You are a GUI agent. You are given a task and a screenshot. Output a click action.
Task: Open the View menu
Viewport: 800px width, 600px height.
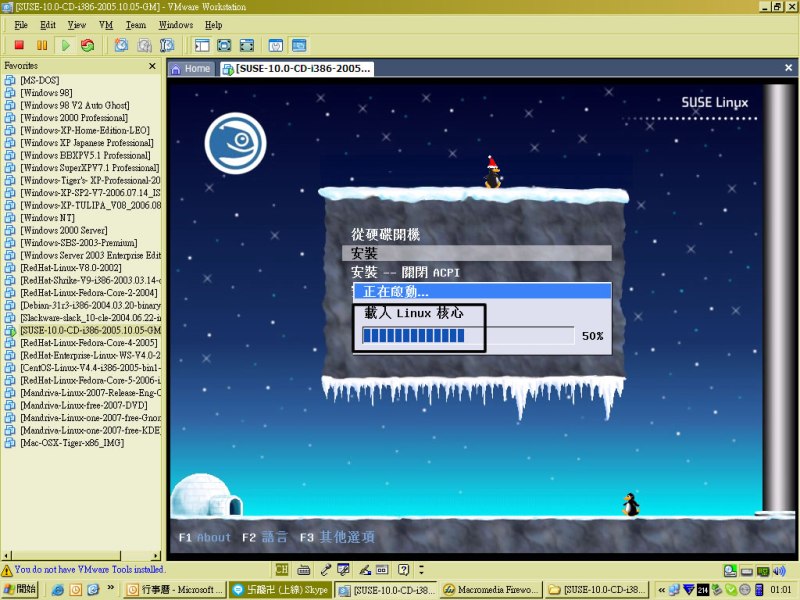pyautogui.click(x=77, y=24)
